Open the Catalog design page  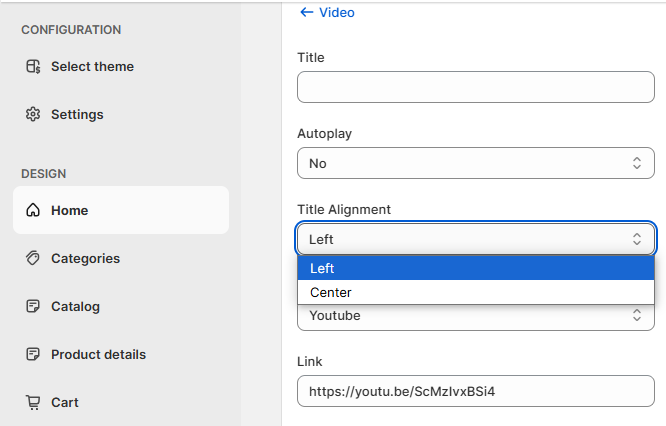[121, 306]
